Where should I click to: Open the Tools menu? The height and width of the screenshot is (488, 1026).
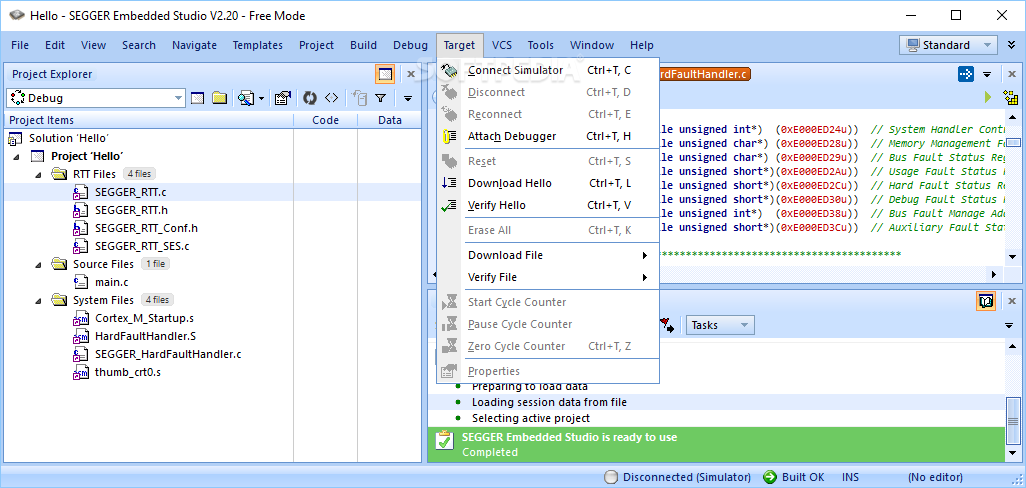point(540,45)
